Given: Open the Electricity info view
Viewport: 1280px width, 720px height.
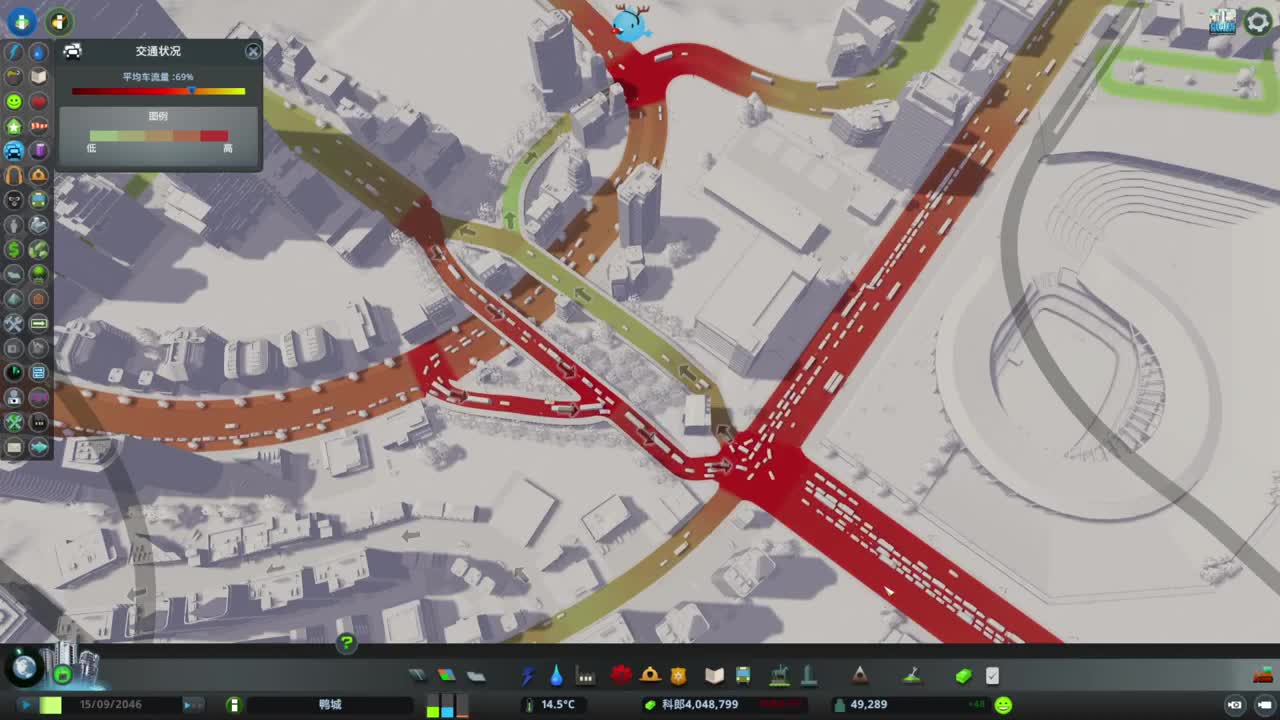Looking at the screenshot, I should 14,52.
